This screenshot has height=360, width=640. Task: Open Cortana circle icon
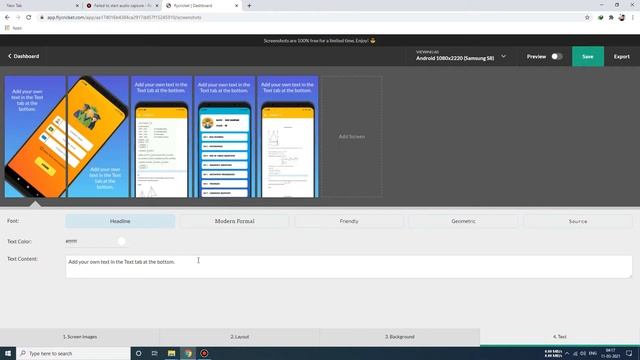139,353
